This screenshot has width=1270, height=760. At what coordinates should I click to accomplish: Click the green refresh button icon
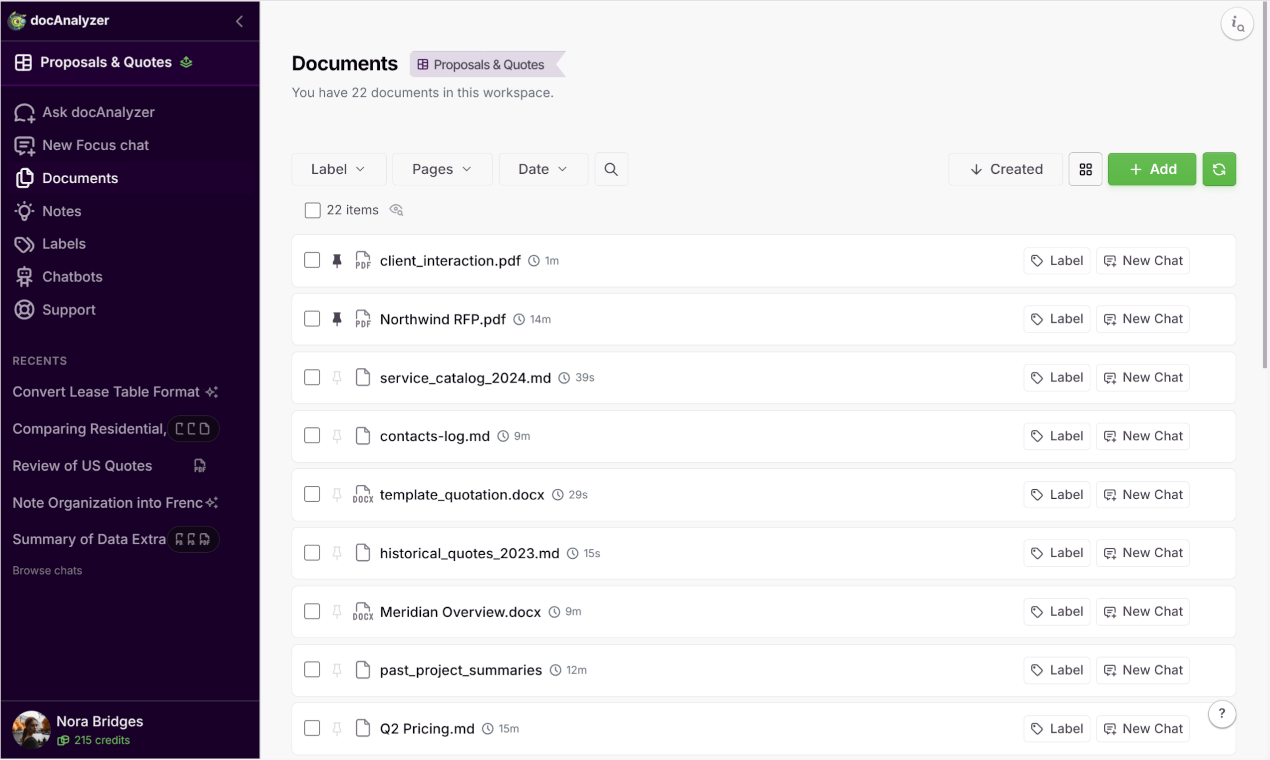(1219, 169)
